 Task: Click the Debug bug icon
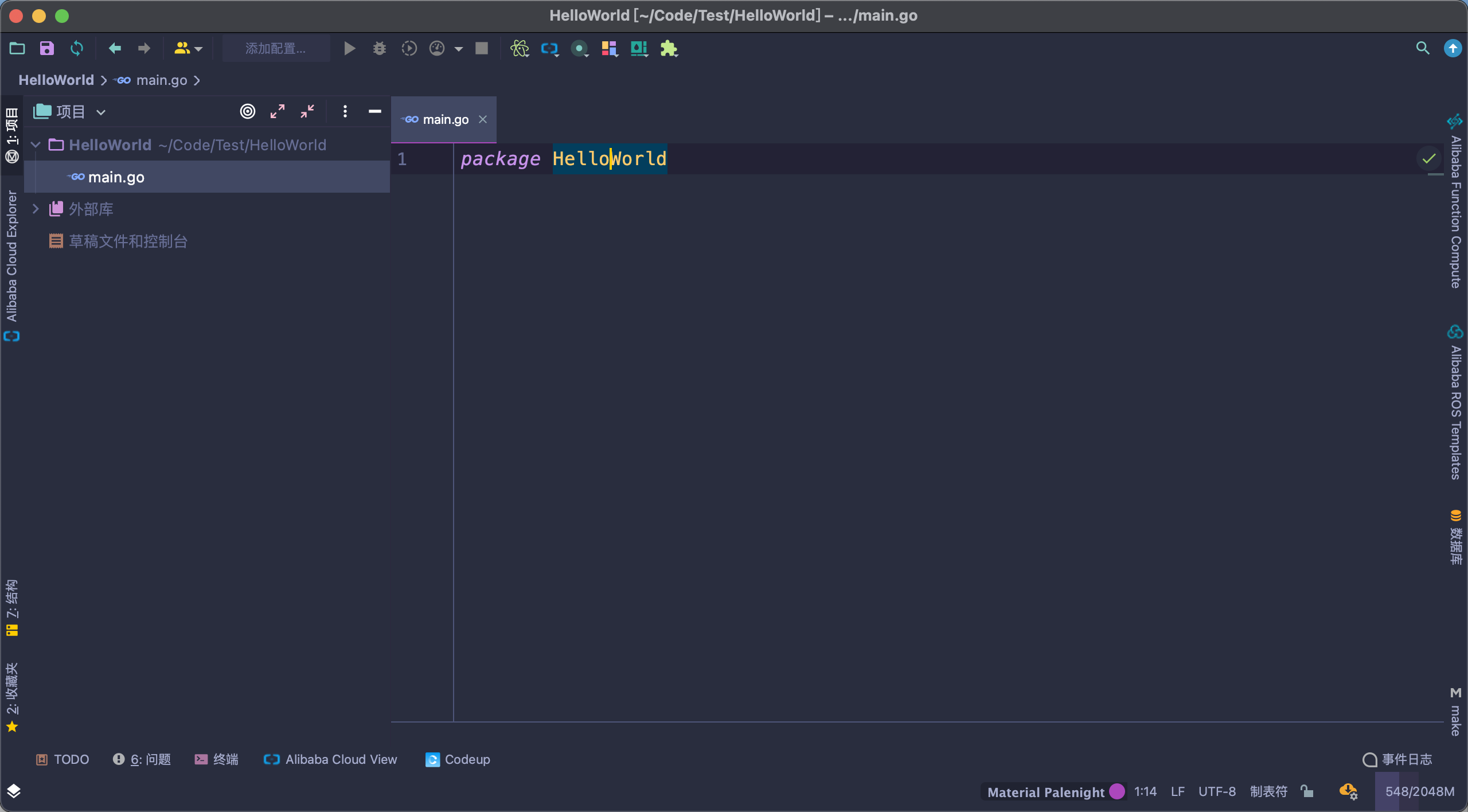coord(379,48)
